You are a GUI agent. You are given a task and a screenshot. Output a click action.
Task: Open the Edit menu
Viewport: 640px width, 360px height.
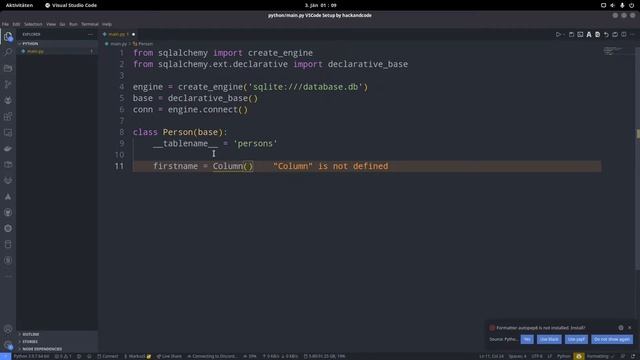pos(16,24)
